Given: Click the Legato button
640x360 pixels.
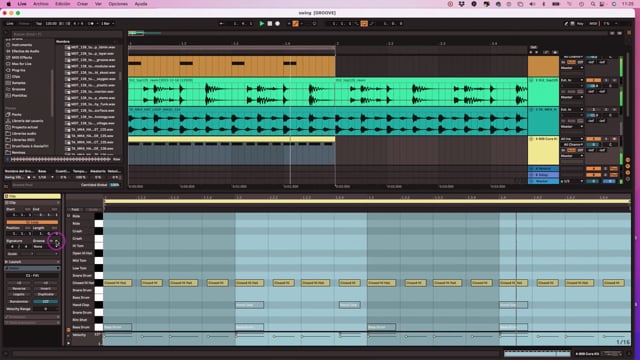Looking at the screenshot, I should [x=19, y=294].
